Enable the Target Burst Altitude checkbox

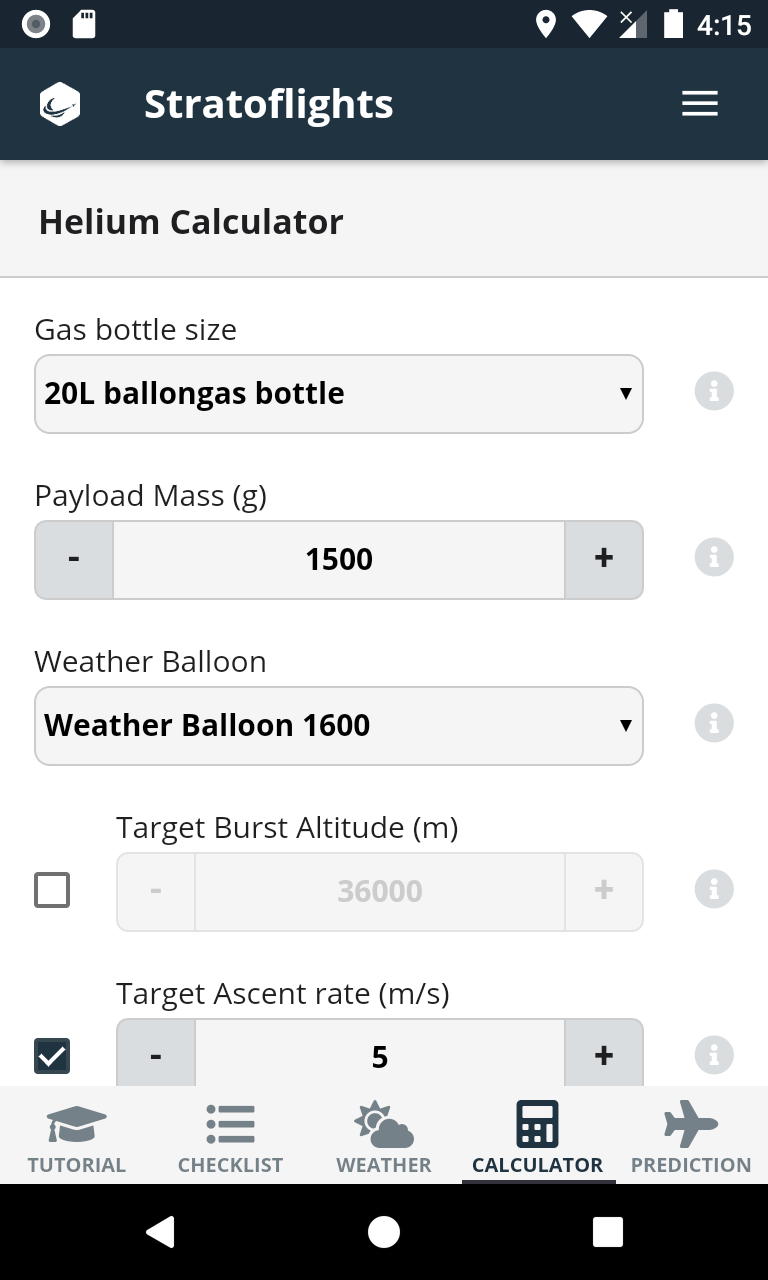[x=52, y=889]
